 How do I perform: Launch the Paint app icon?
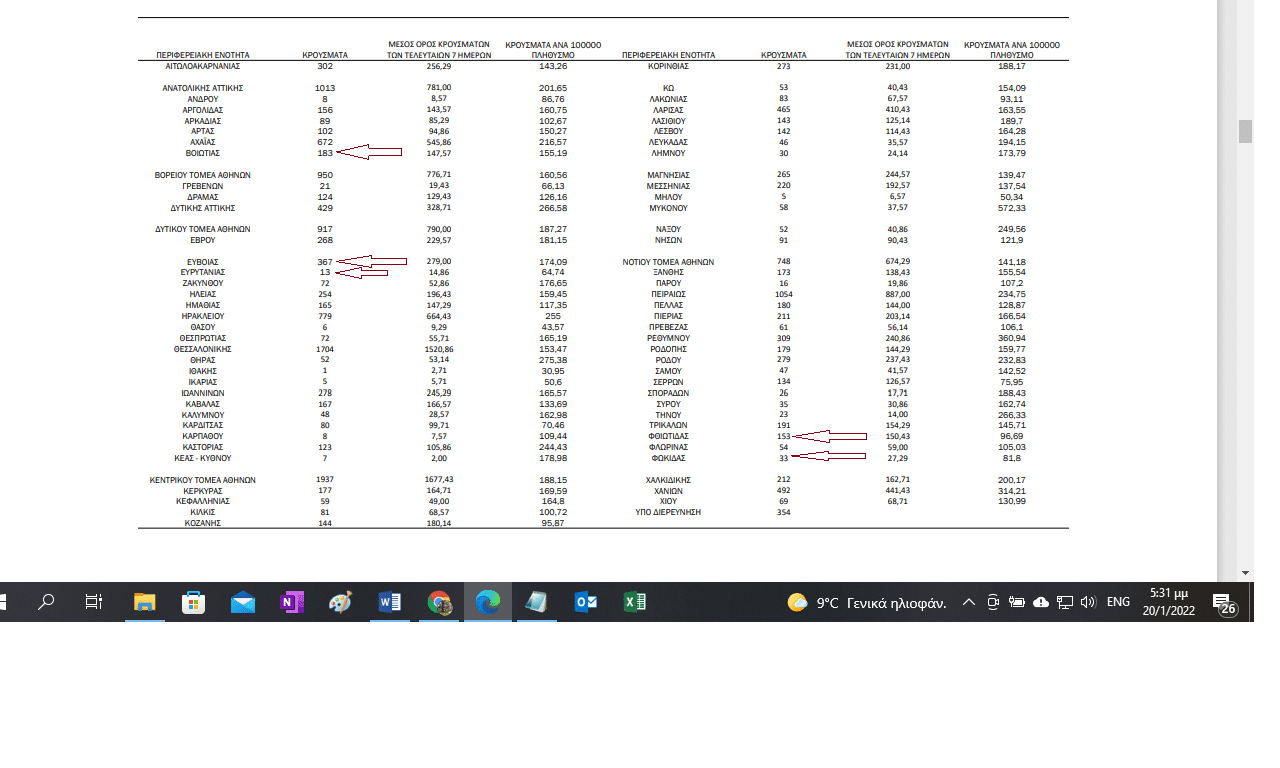[x=341, y=602]
